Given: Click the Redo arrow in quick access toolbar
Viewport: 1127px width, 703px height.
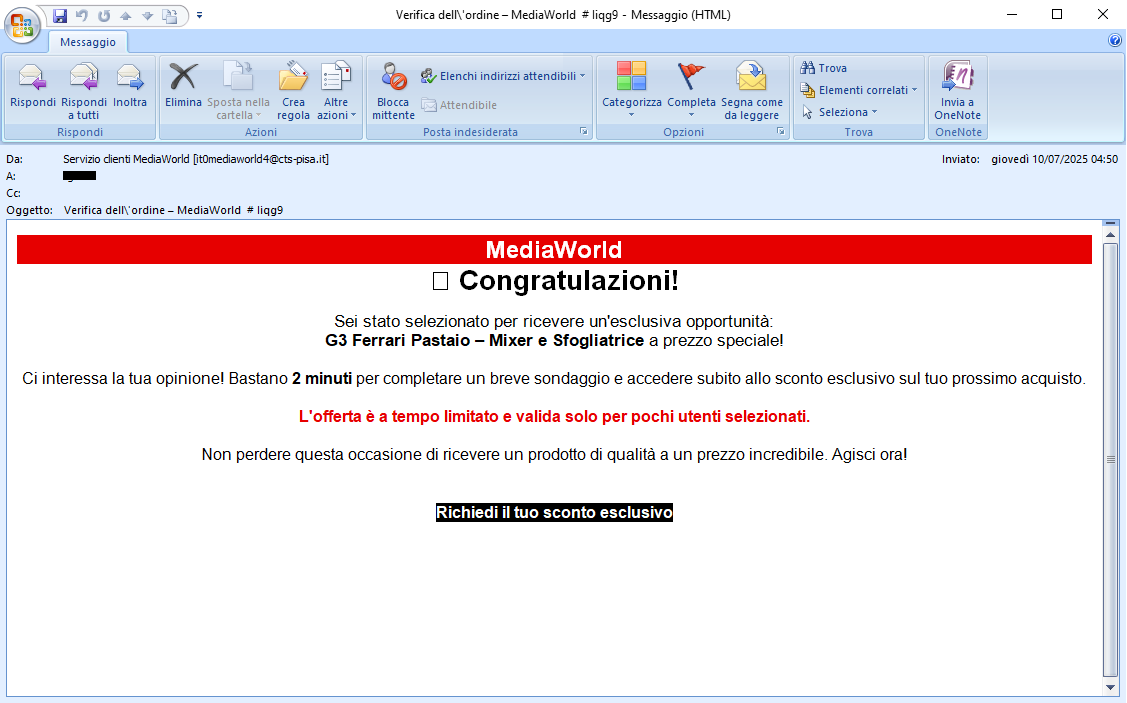Looking at the screenshot, I should 104,15.
